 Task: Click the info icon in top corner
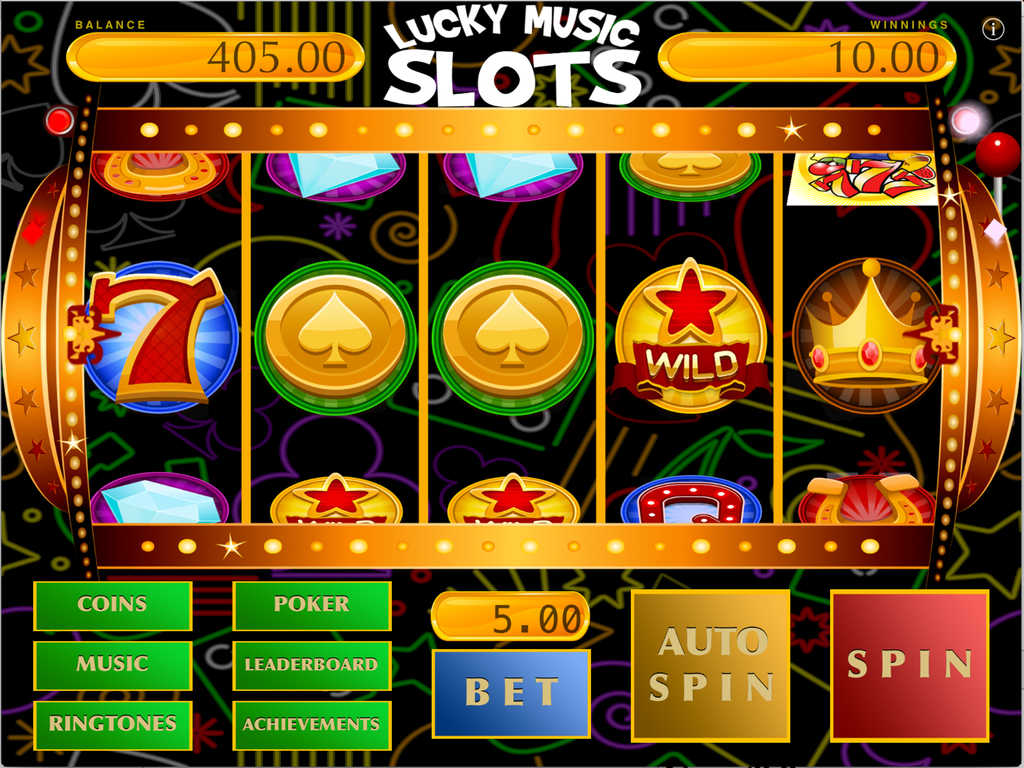[x=993, y=29]
